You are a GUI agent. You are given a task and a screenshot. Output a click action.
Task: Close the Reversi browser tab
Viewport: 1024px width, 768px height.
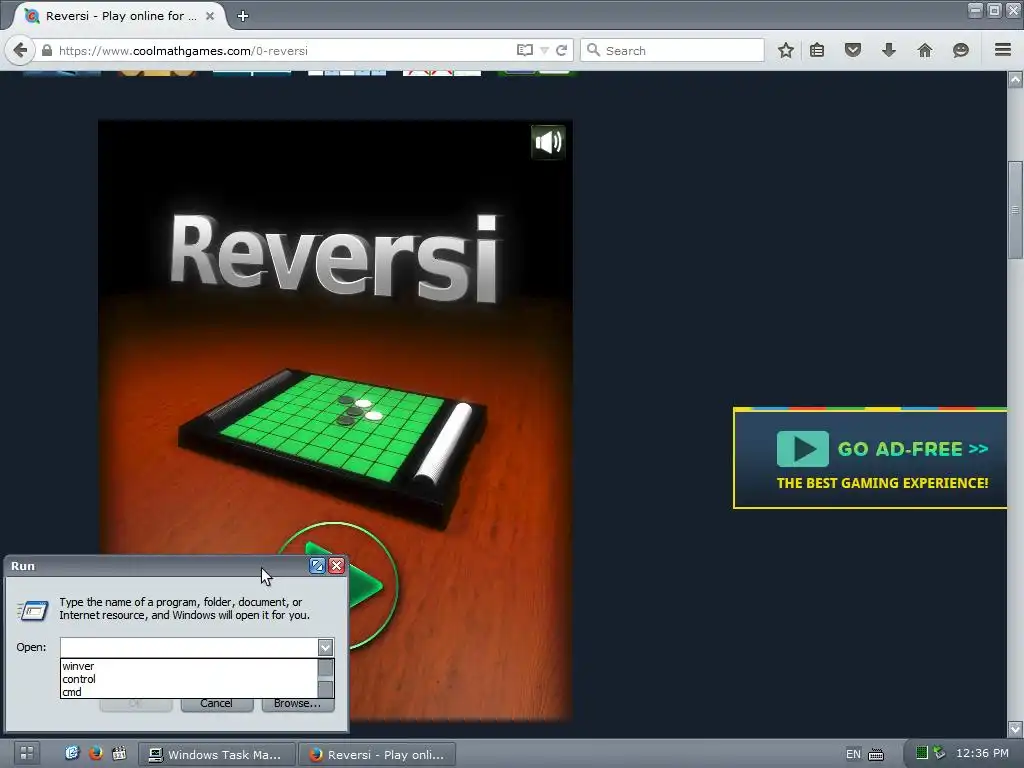pos(210,16)
